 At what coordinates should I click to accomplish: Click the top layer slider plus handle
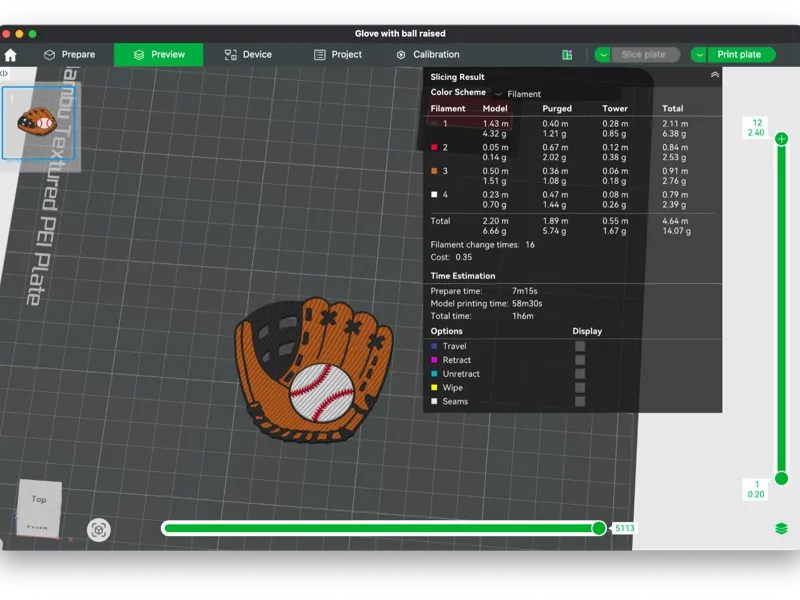[781, 139]
